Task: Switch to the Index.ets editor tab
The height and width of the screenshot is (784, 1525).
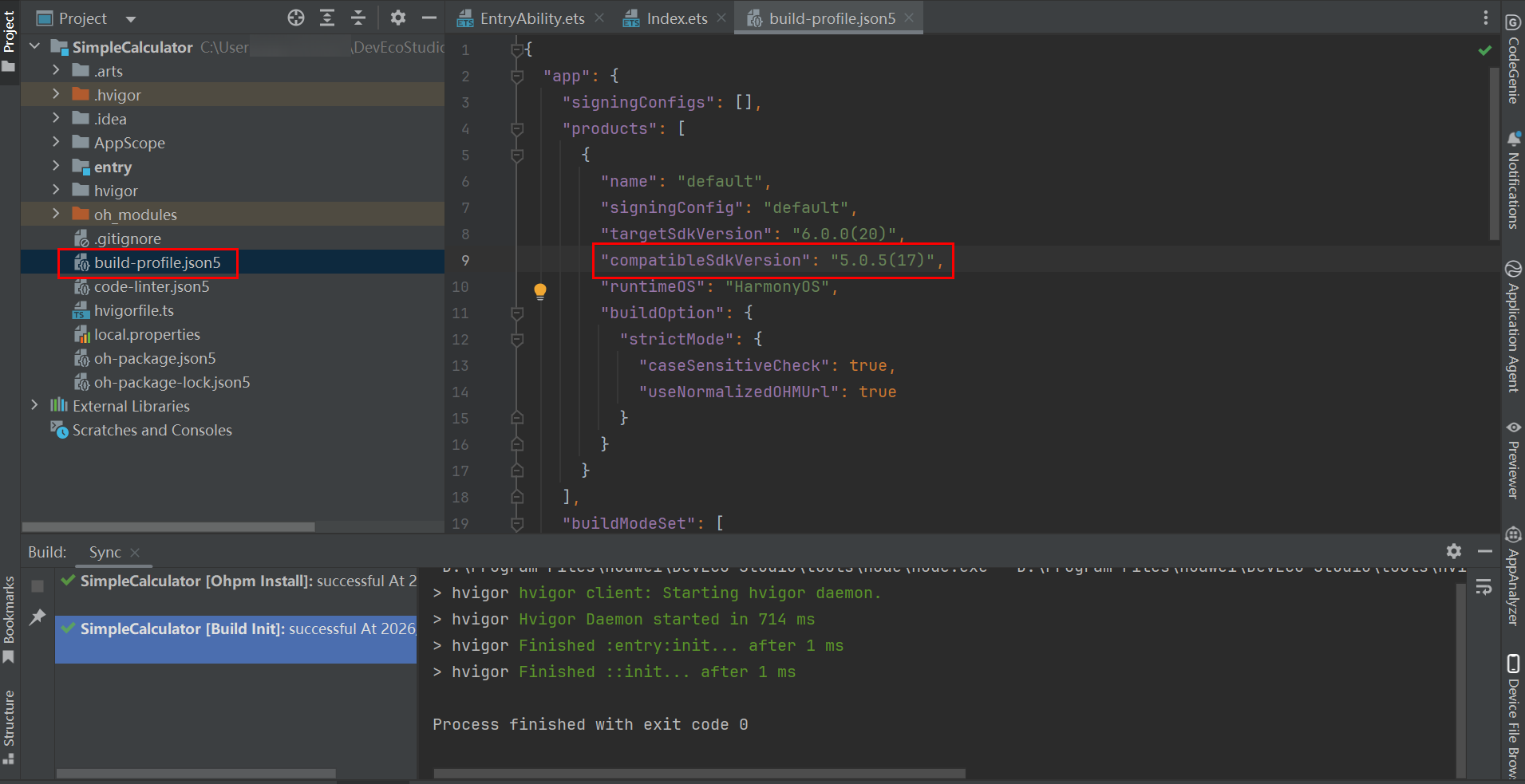Action: 677,18
